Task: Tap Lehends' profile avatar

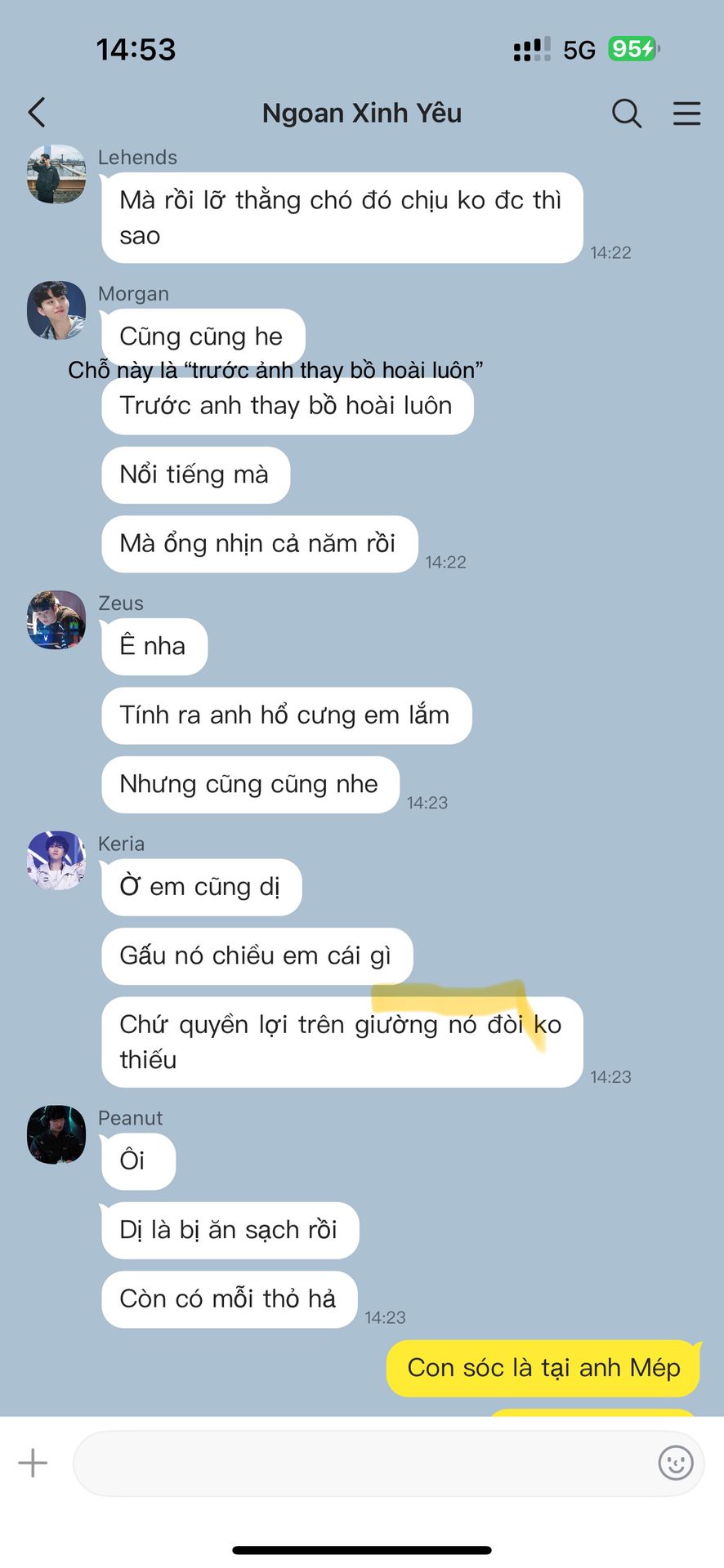Action: [x=56, y=174]
